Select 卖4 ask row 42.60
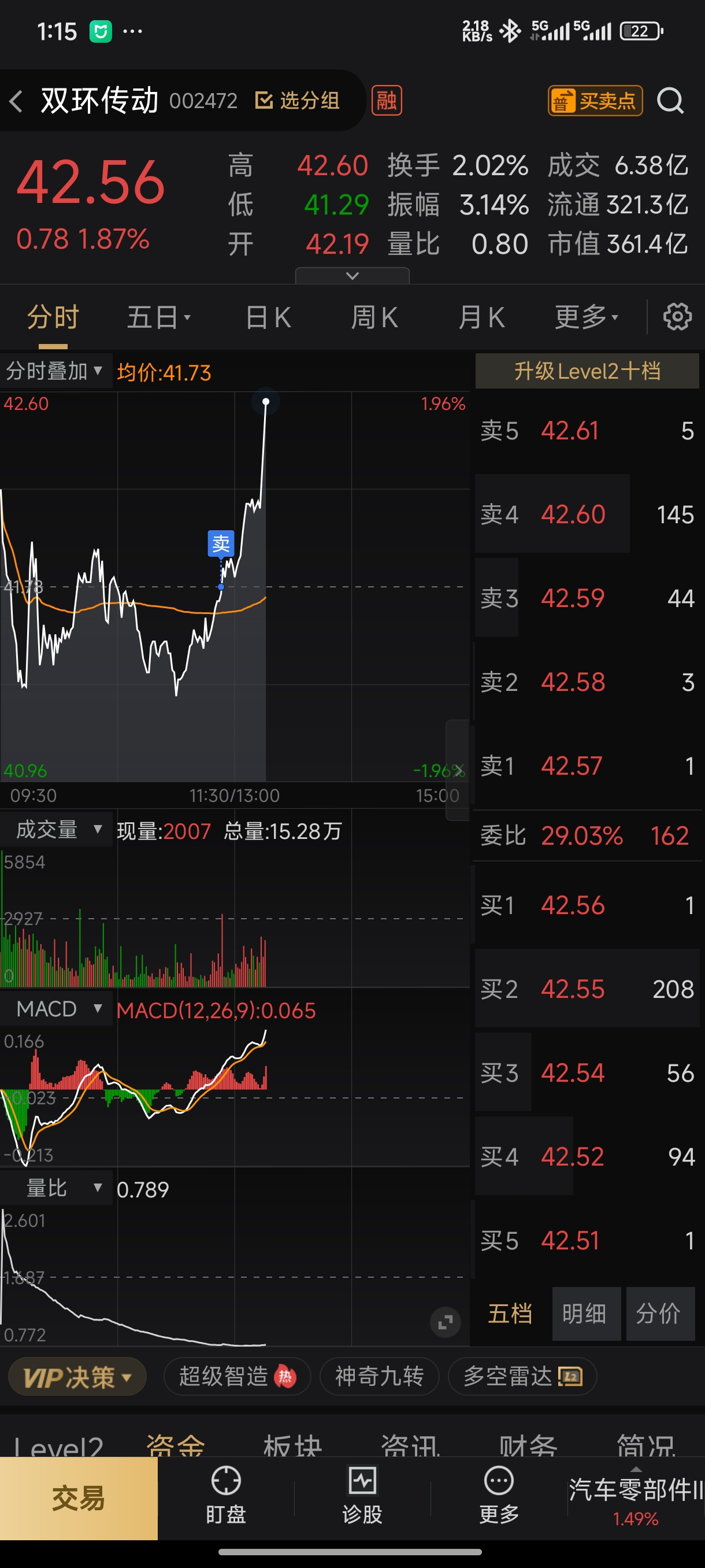 pos(587,515)
